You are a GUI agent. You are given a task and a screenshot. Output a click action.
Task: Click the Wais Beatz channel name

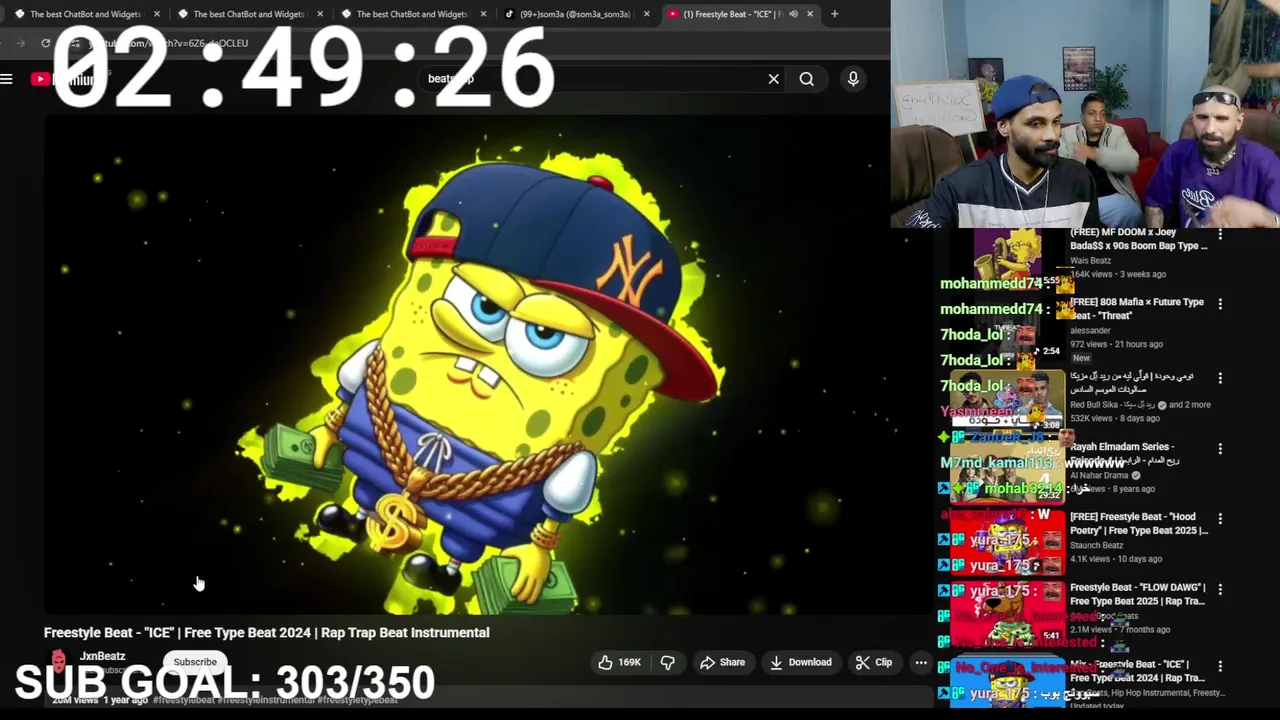(x=1090, y=260)
